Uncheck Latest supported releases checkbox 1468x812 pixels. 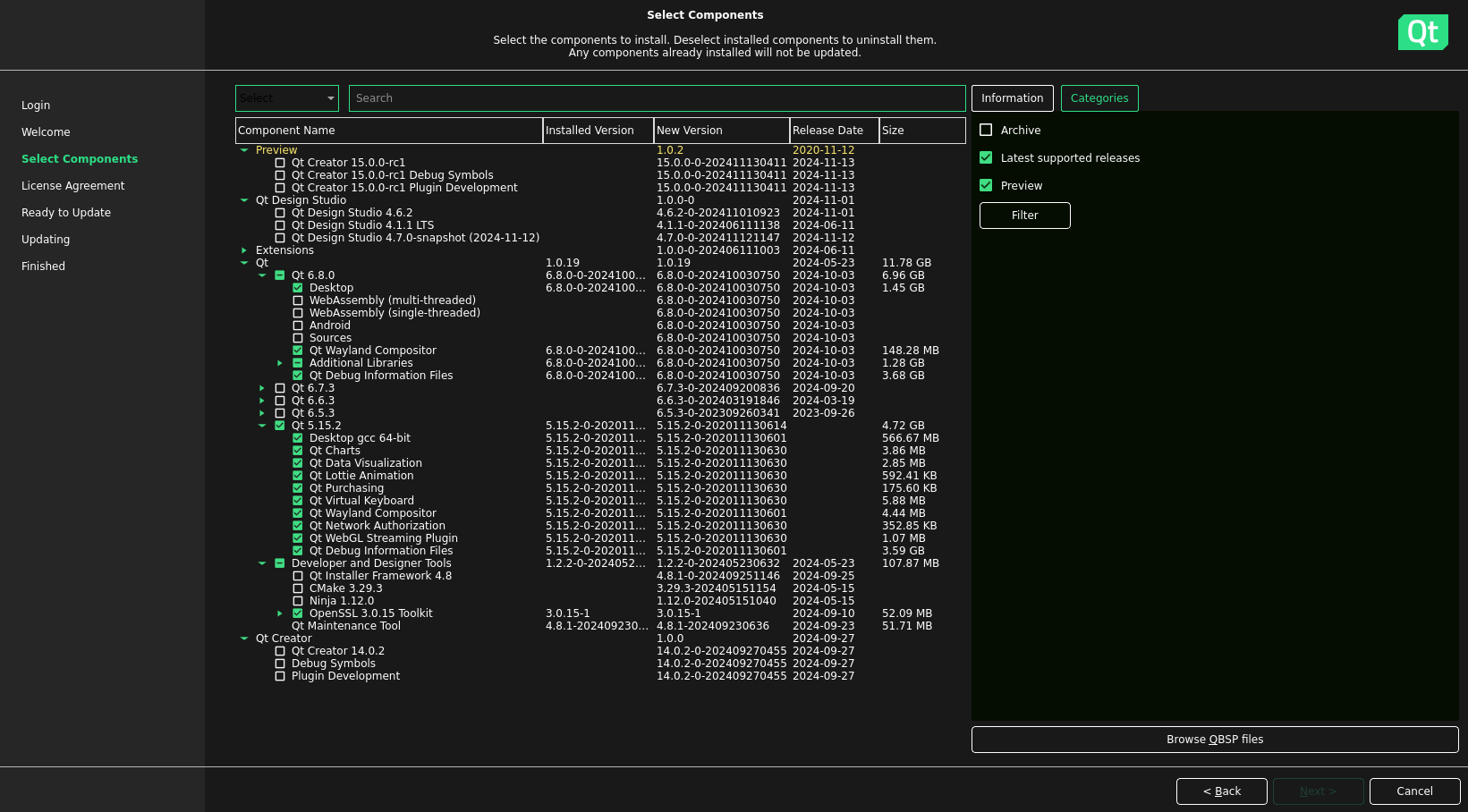(986, 157)
